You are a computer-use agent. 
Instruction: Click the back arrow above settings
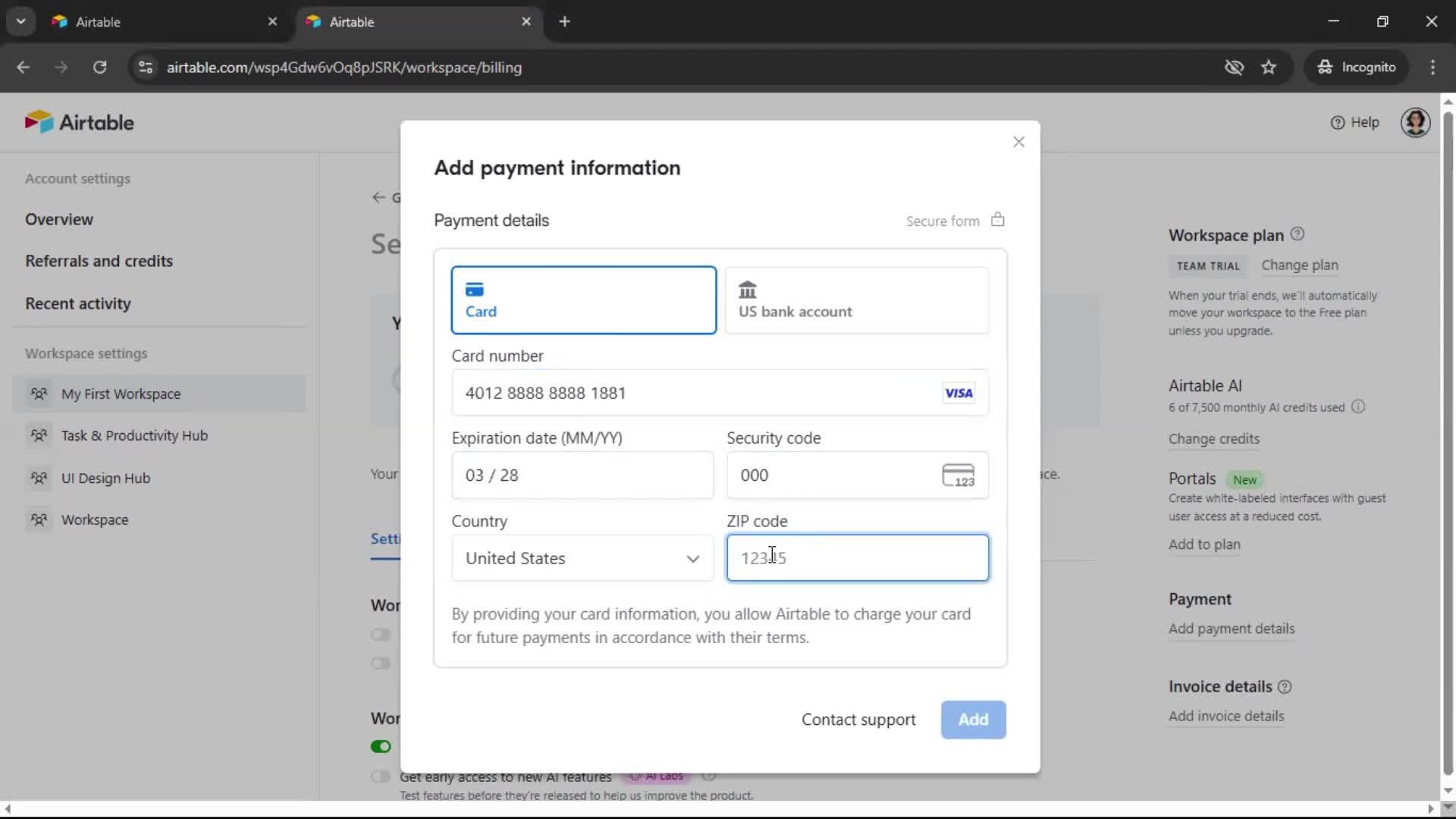point(378,197)
